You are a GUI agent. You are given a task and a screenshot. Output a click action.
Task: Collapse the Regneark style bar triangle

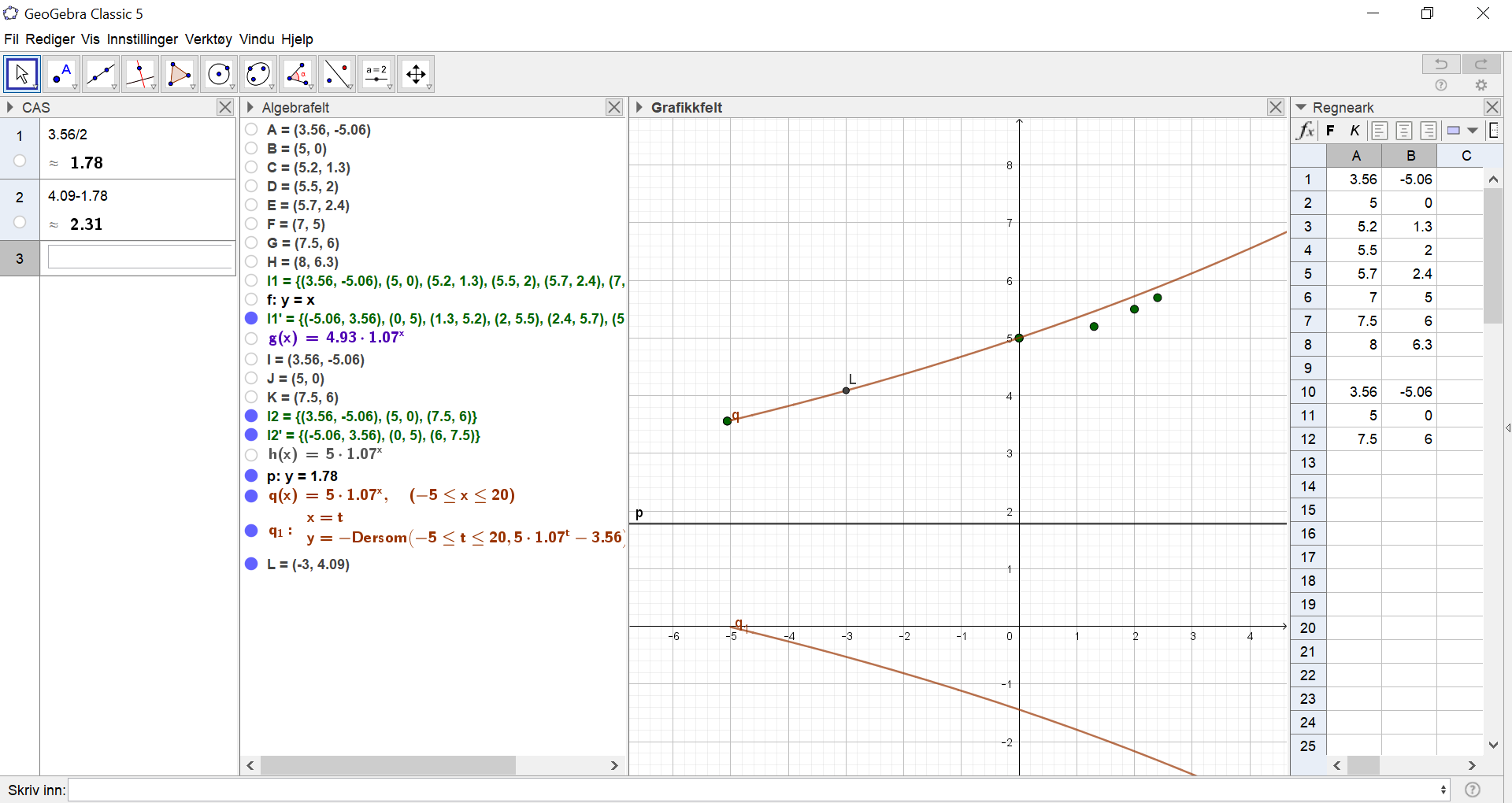point(1301,107)
